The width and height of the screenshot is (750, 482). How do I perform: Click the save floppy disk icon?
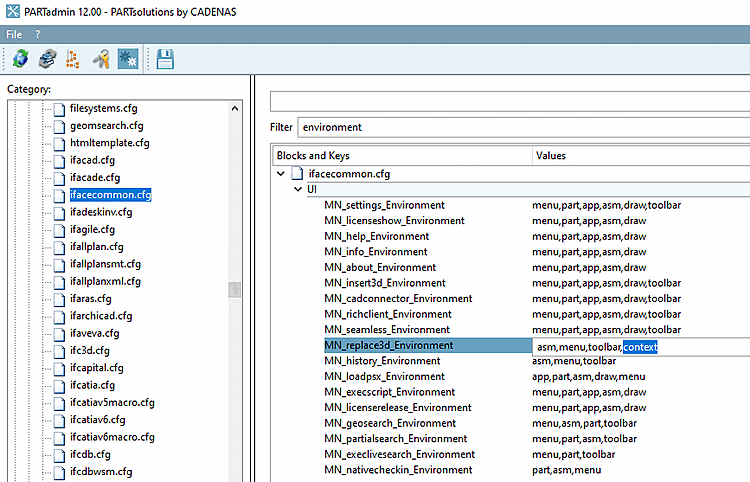click(165, 60)
